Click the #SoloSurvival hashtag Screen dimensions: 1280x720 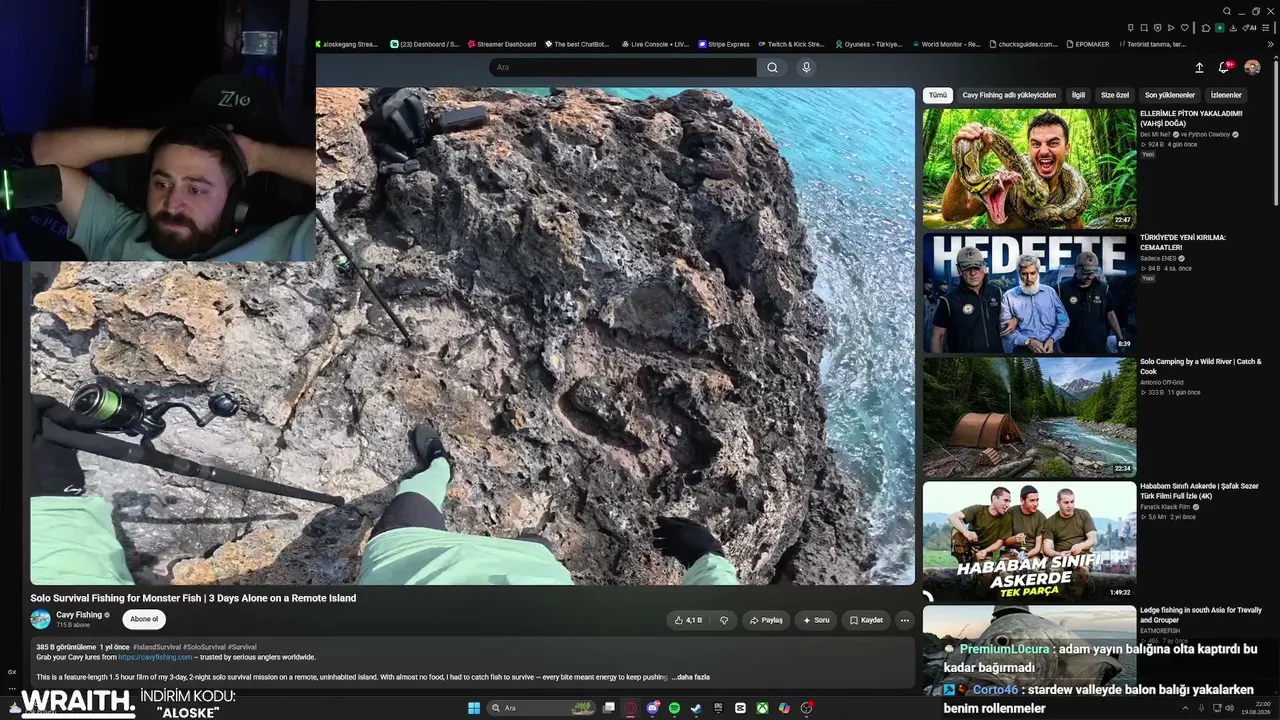[204, 647]
